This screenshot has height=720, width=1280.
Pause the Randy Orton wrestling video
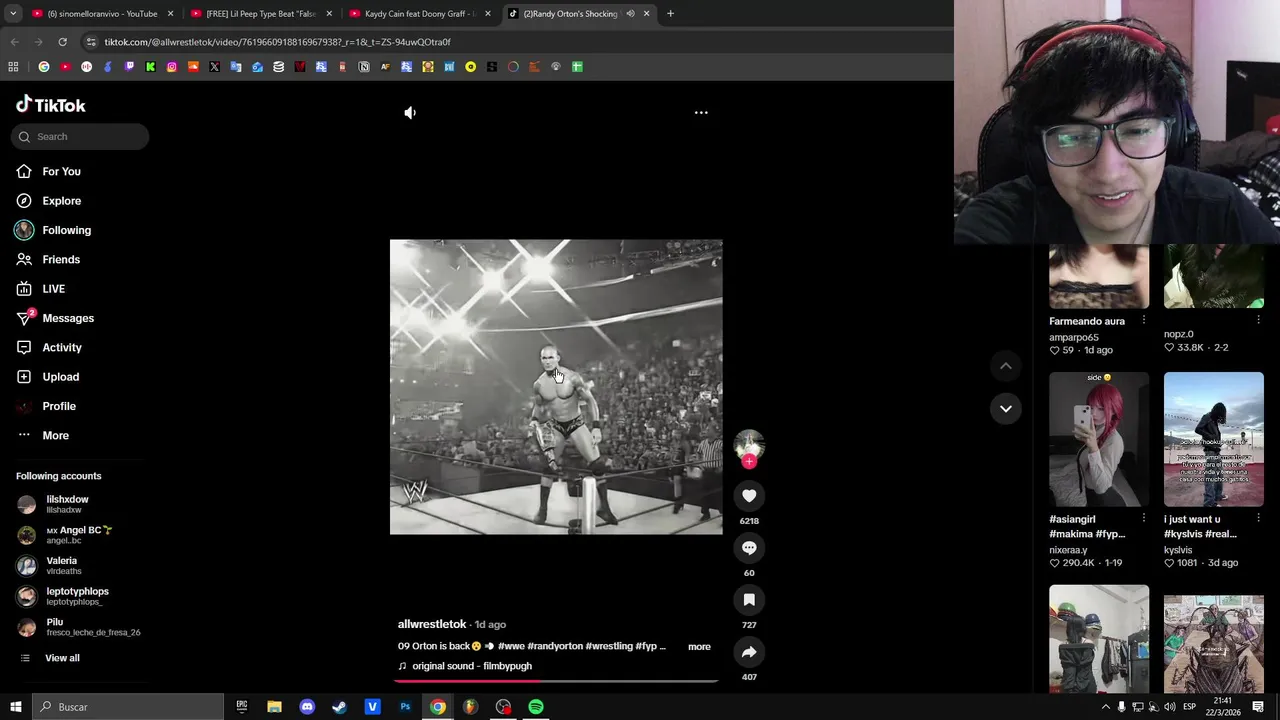556,387
